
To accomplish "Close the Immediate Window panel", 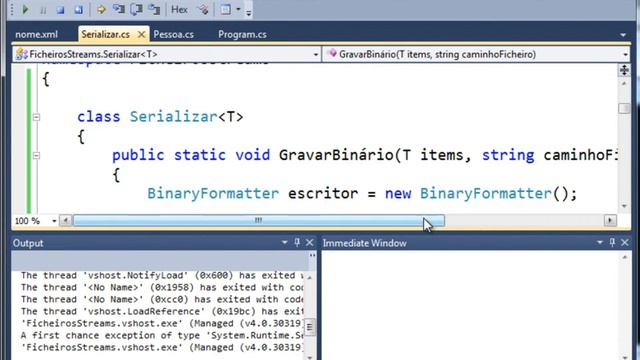I will coord(625,243).
